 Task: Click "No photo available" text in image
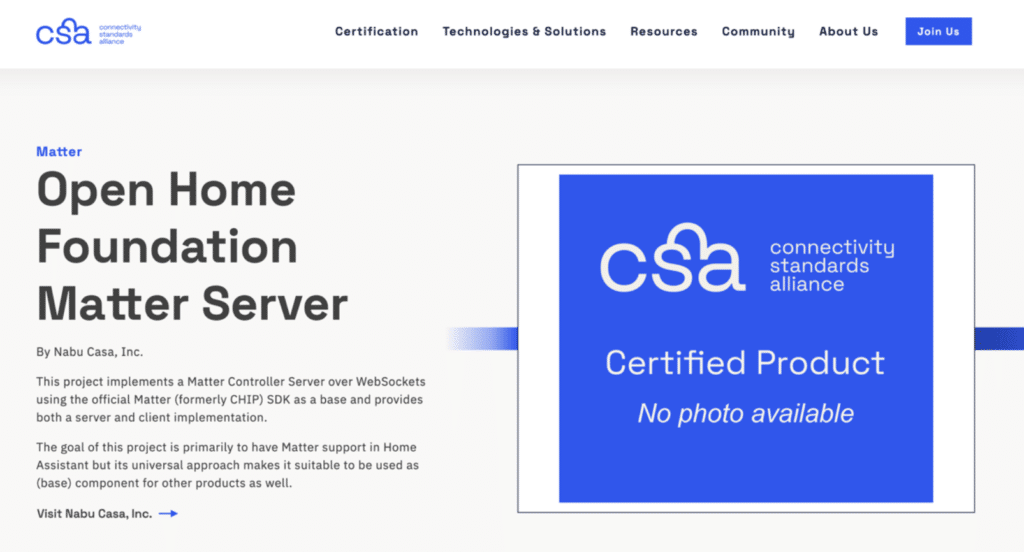[x=745, y=414]
